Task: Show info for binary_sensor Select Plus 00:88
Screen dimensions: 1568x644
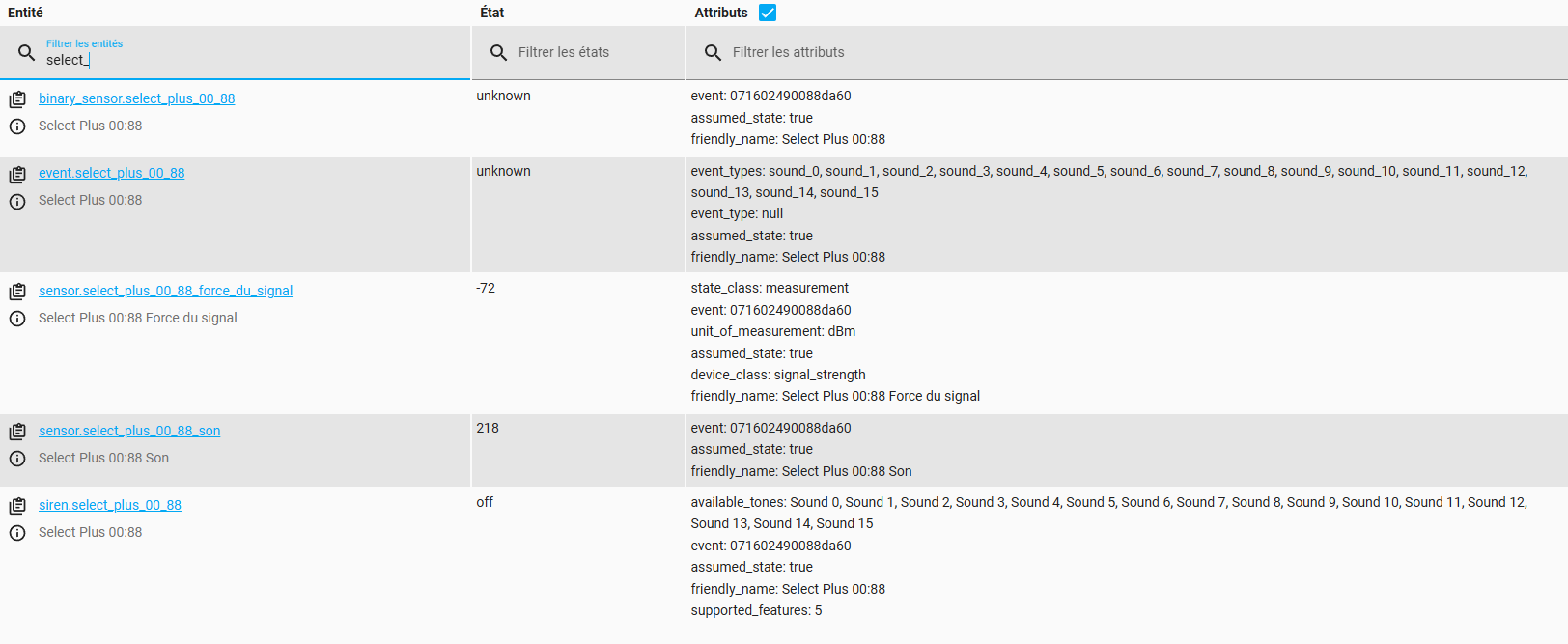Action: point(17,126)
